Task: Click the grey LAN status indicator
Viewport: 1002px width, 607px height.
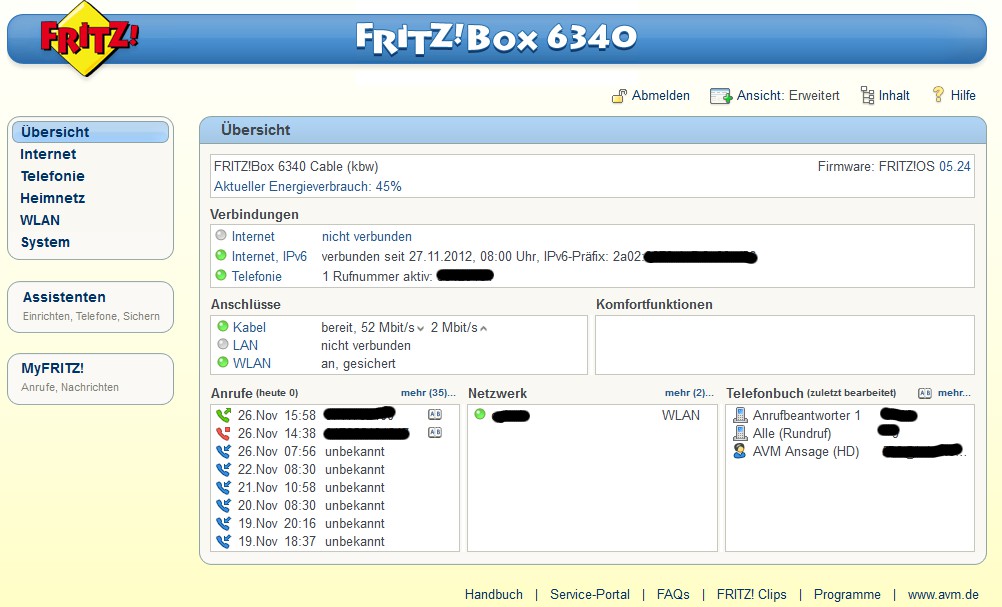Action: click(x=222, y=344)
